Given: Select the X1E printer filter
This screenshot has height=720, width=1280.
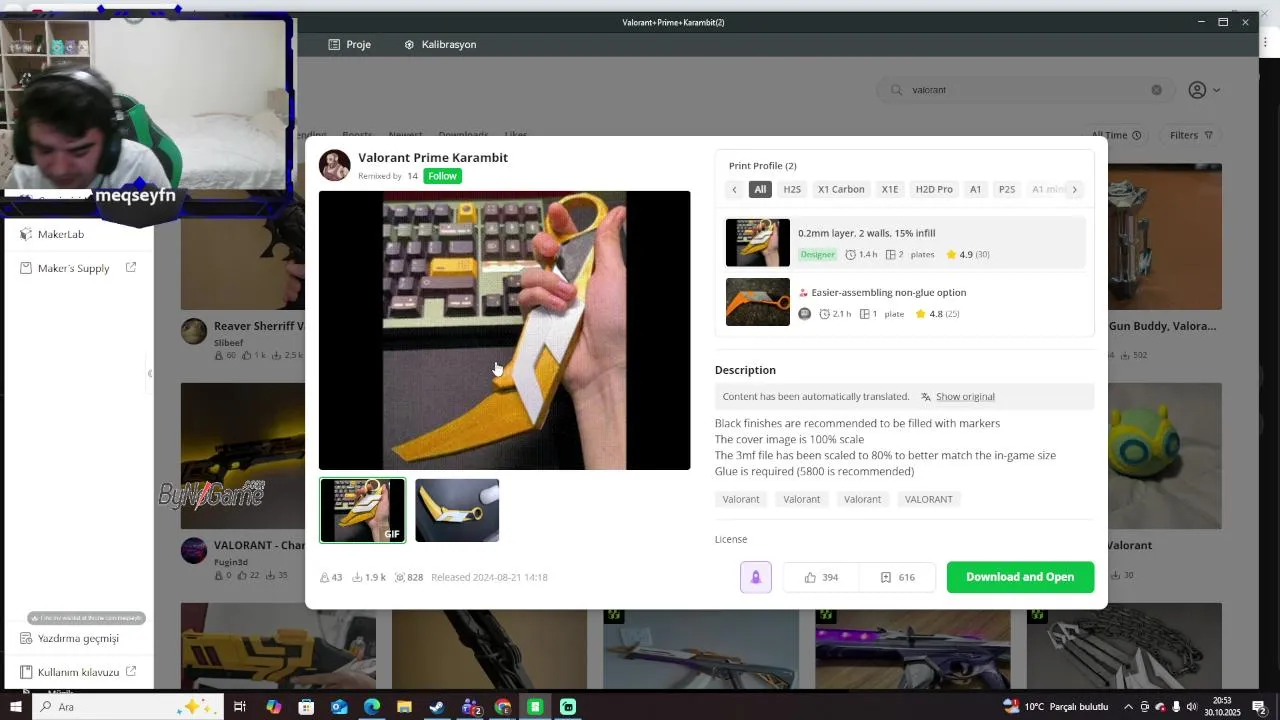Looking at the screenshot, I should click(x=890, y=189).
